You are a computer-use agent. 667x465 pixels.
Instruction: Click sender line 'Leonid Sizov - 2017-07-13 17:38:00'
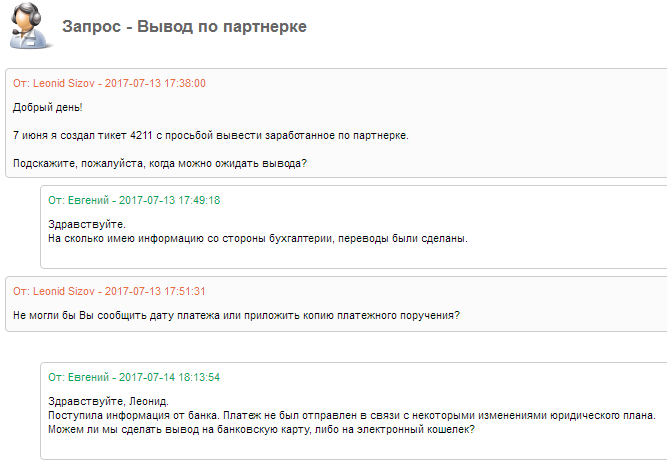coord(109,83)
